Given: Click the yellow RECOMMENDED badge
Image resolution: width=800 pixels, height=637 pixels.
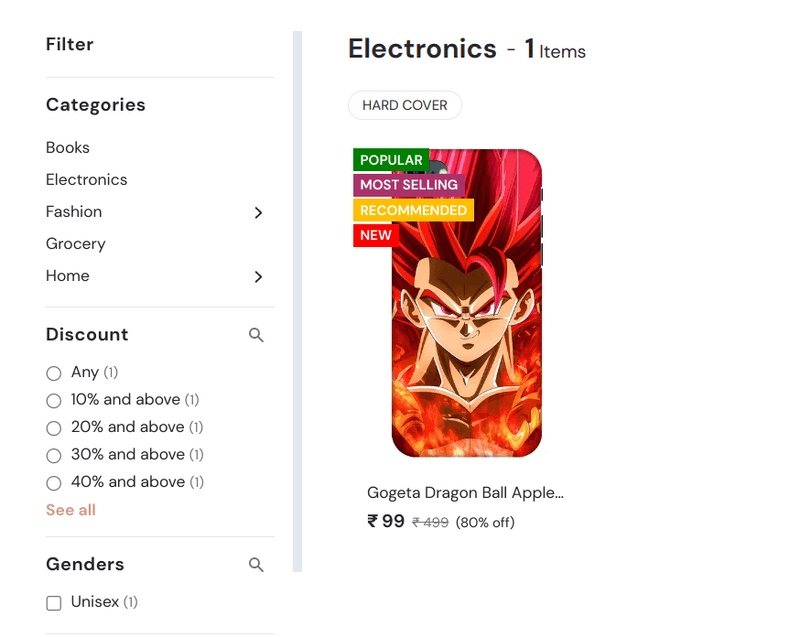Looking at the screenshot, I should coord(413,210).
